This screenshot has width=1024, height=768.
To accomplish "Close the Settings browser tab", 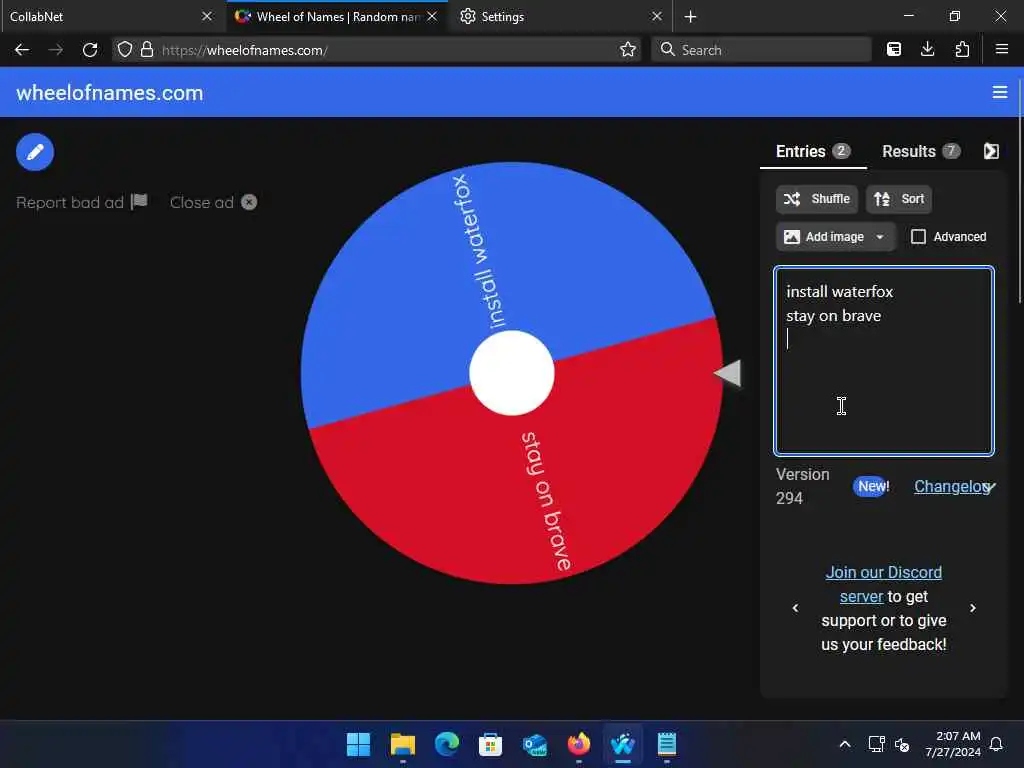I will coord(657,16).
